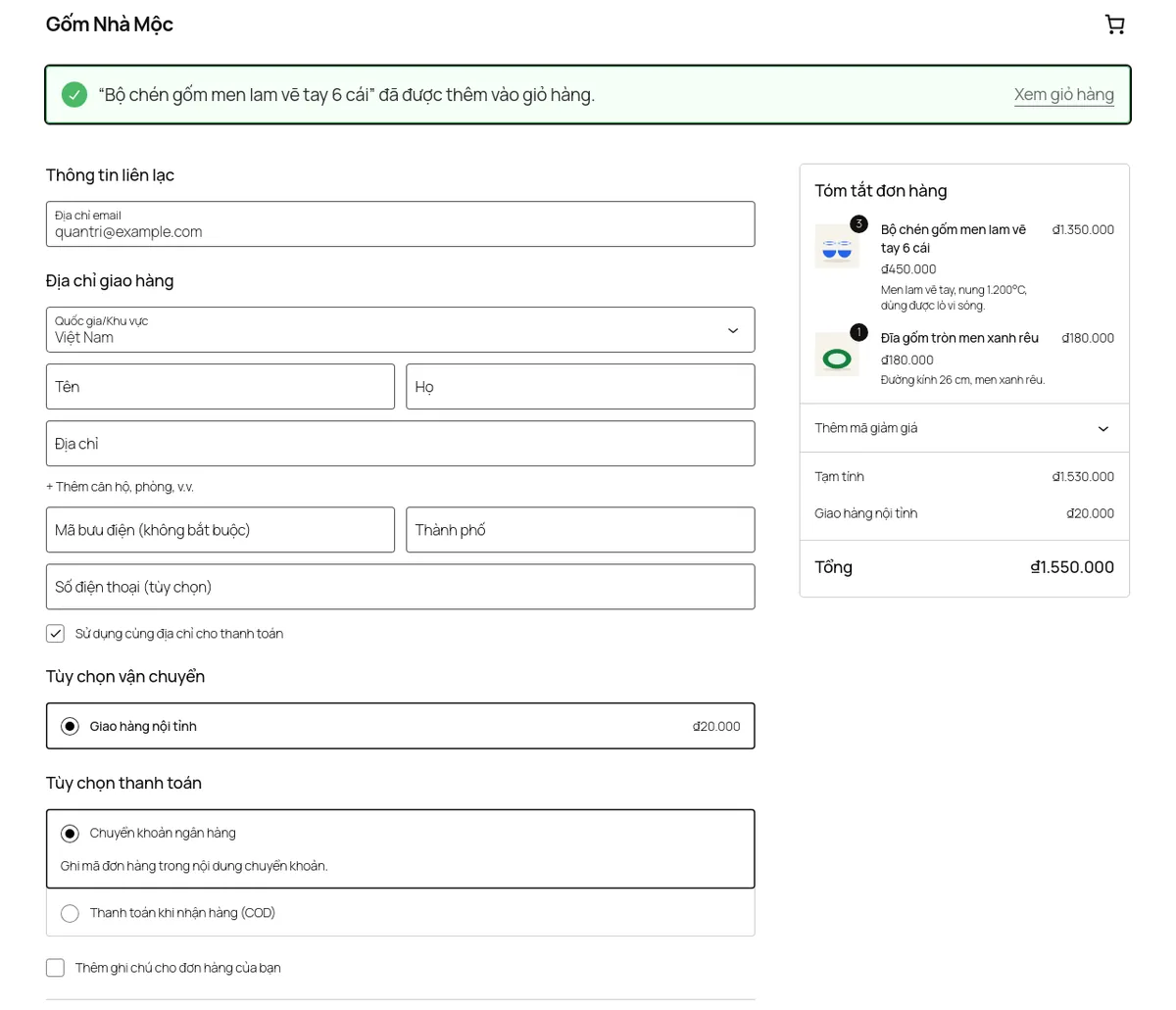Click the 'Địa chỉ giao hàng' heading
The width and height of the screenshot is (1176, 1010).
[x=110, y=281]
